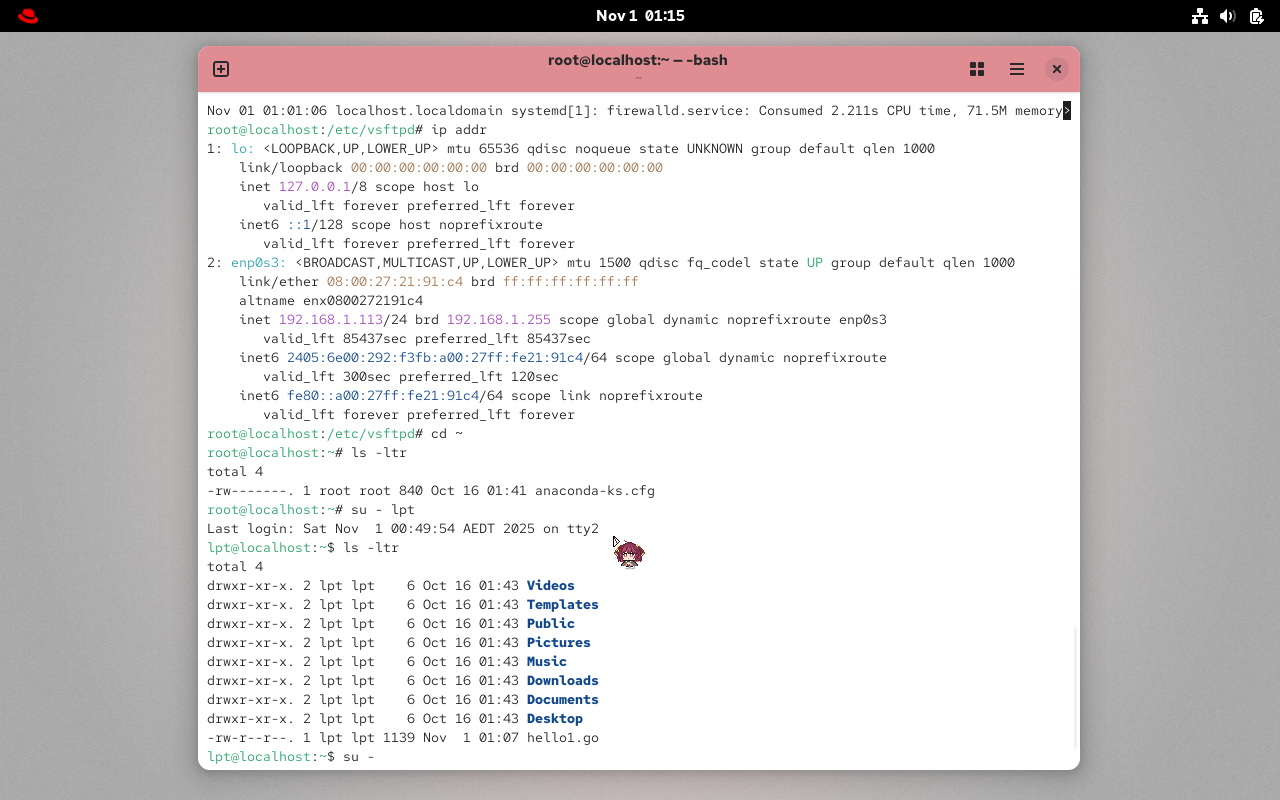Image resolution: width=1280 pixels, height=800 pixels.
Task: Close the terminal window
Action: coord(1056,69)
